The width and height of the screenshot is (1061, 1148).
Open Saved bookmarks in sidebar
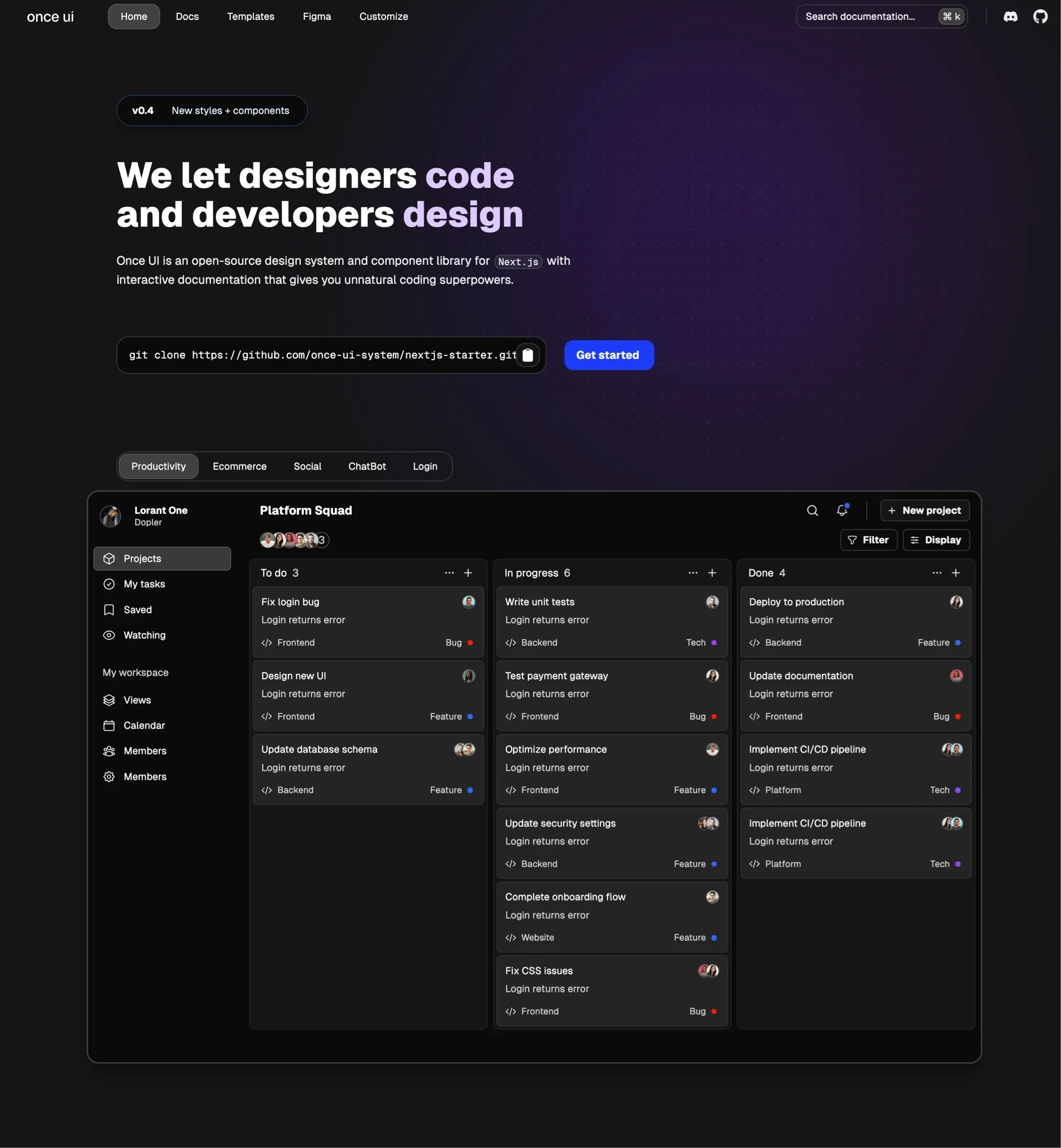click(137, 610)
